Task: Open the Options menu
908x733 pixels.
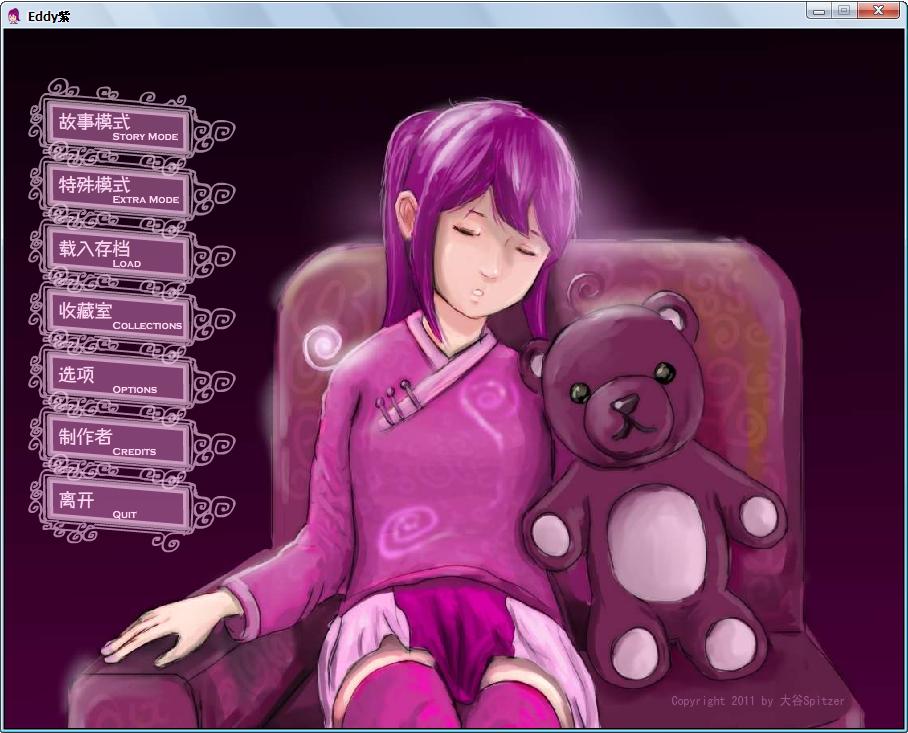Action: (118, 379)
